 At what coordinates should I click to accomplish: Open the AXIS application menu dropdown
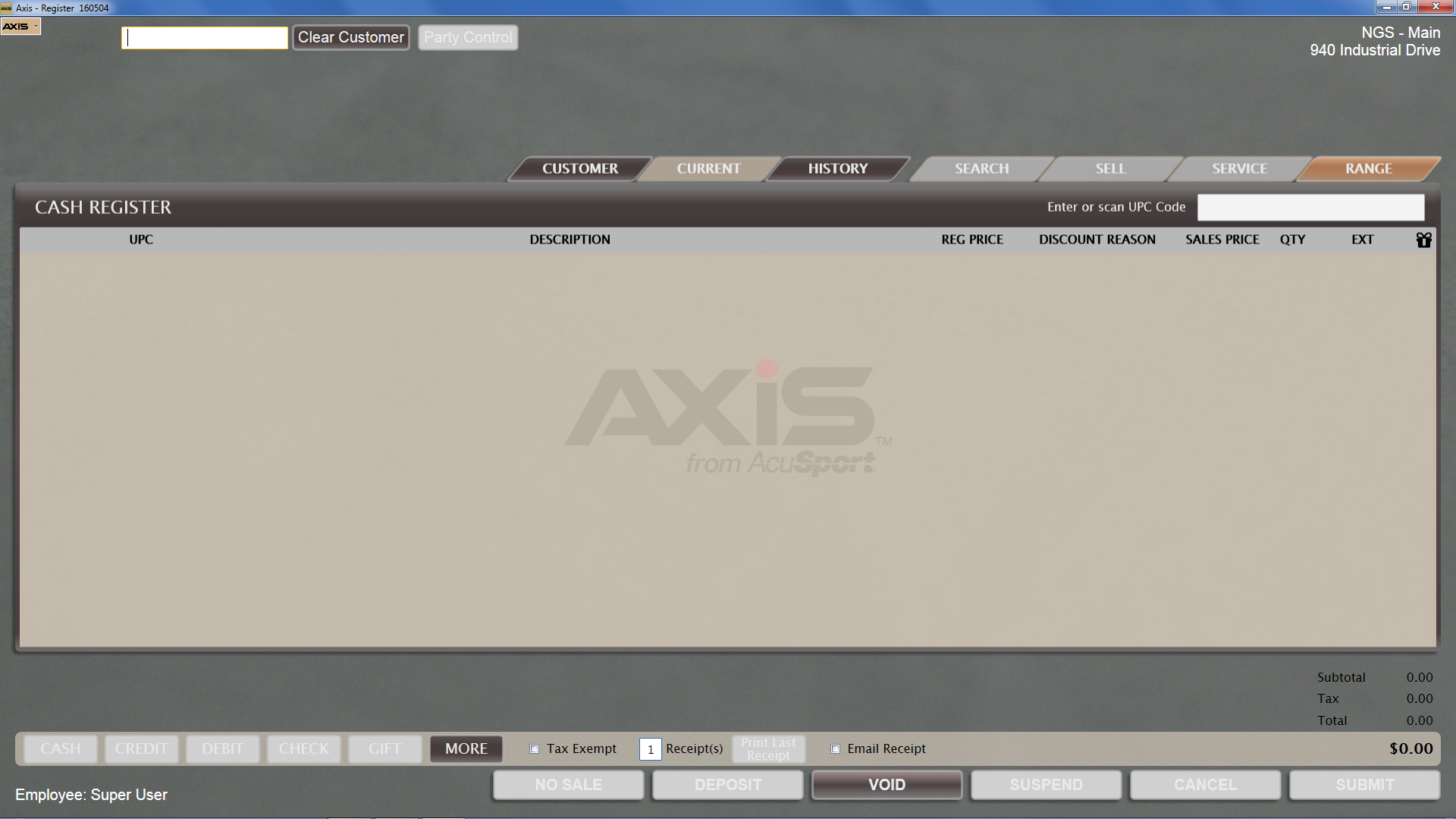[20, 26]
